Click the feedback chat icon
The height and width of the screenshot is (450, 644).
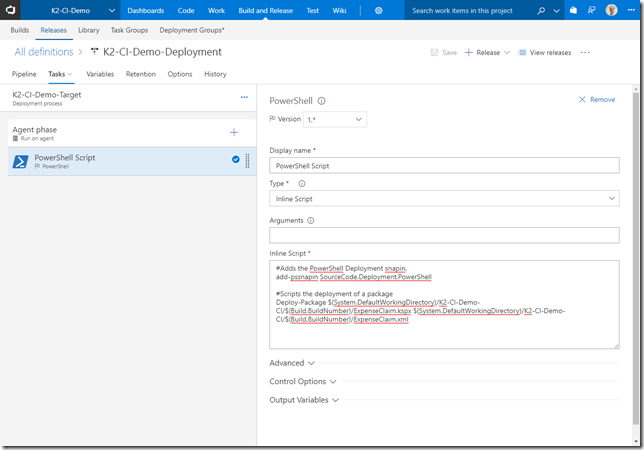coord(591,10)
